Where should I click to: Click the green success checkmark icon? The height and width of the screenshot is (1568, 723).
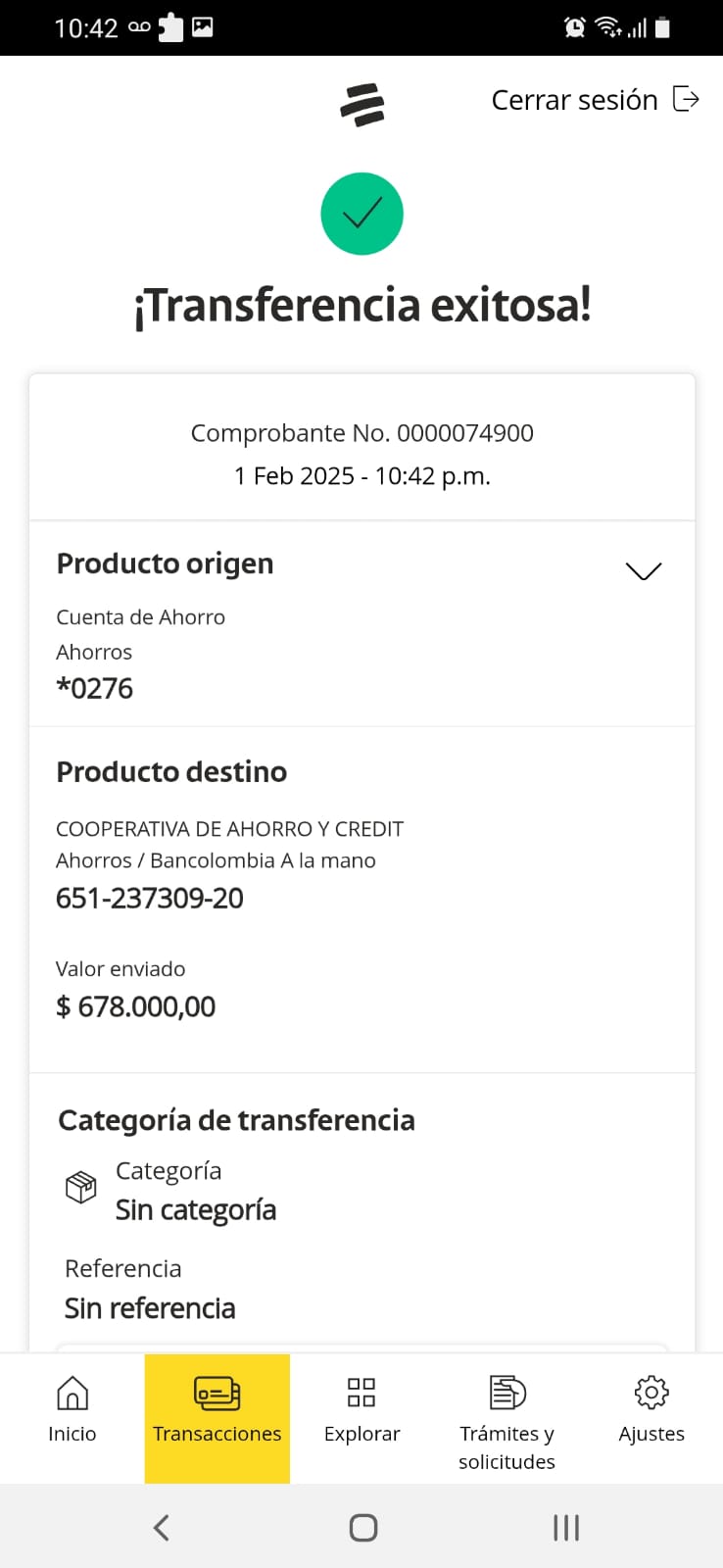pyautogui.click(x=361, y=214)
